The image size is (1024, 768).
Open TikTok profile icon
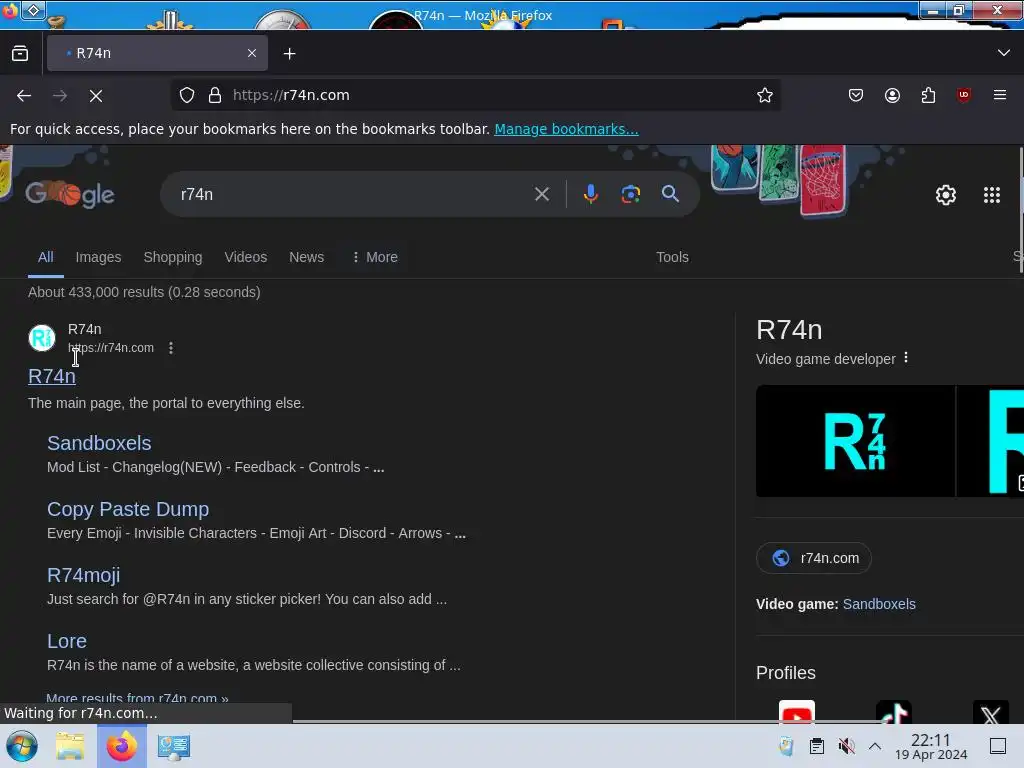[894, 712]
